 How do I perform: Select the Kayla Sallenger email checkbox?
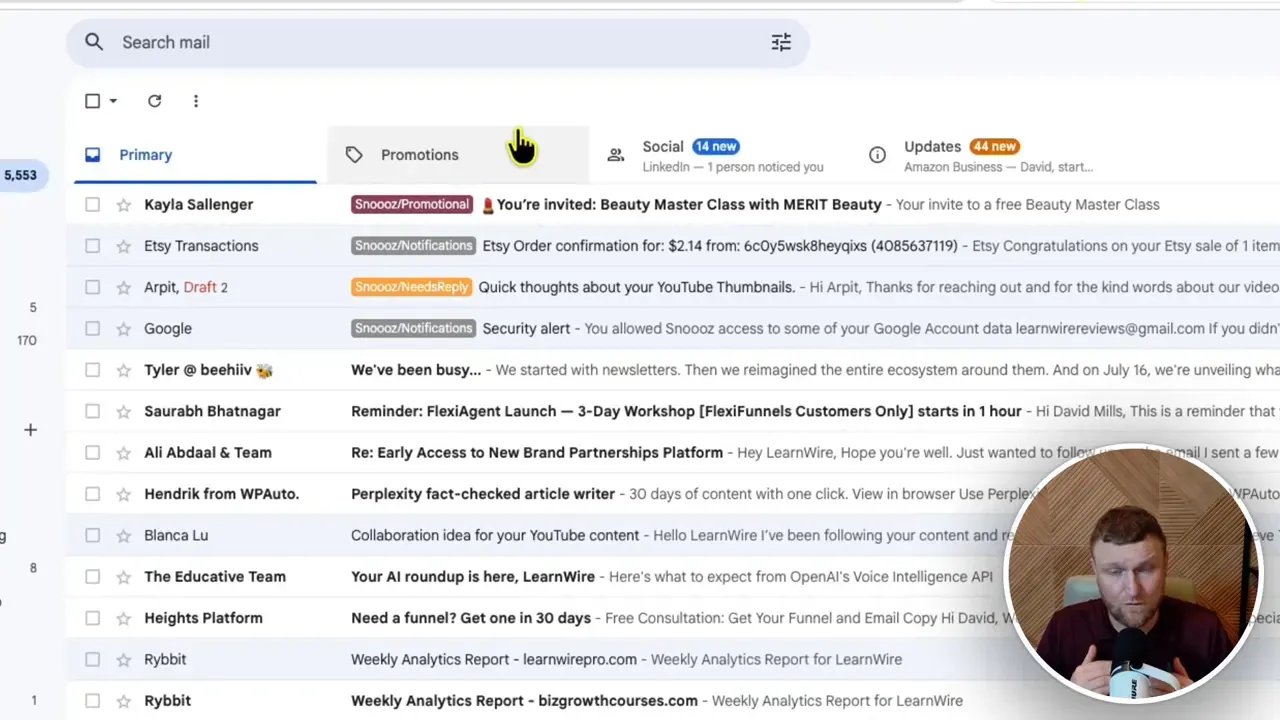(92, 204)
